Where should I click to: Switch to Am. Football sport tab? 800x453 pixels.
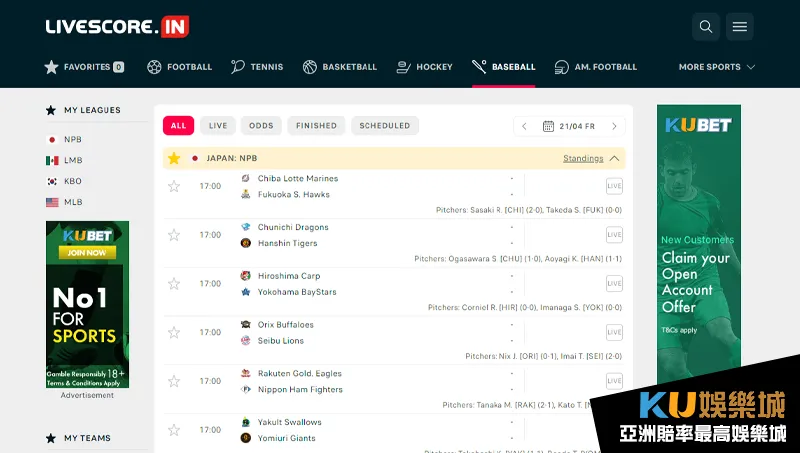coord(595,67)
